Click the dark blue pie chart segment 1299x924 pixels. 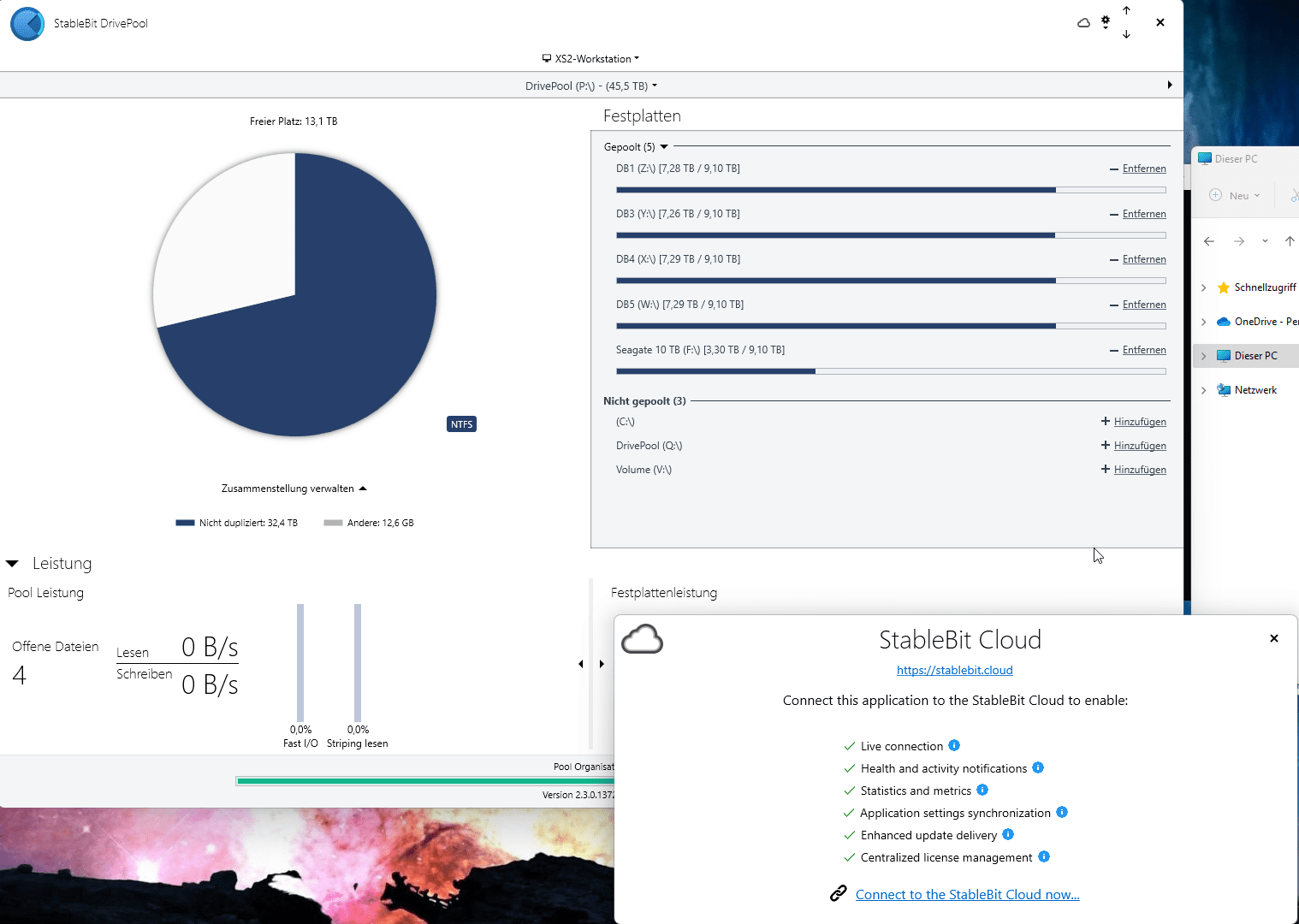[342, 342]
